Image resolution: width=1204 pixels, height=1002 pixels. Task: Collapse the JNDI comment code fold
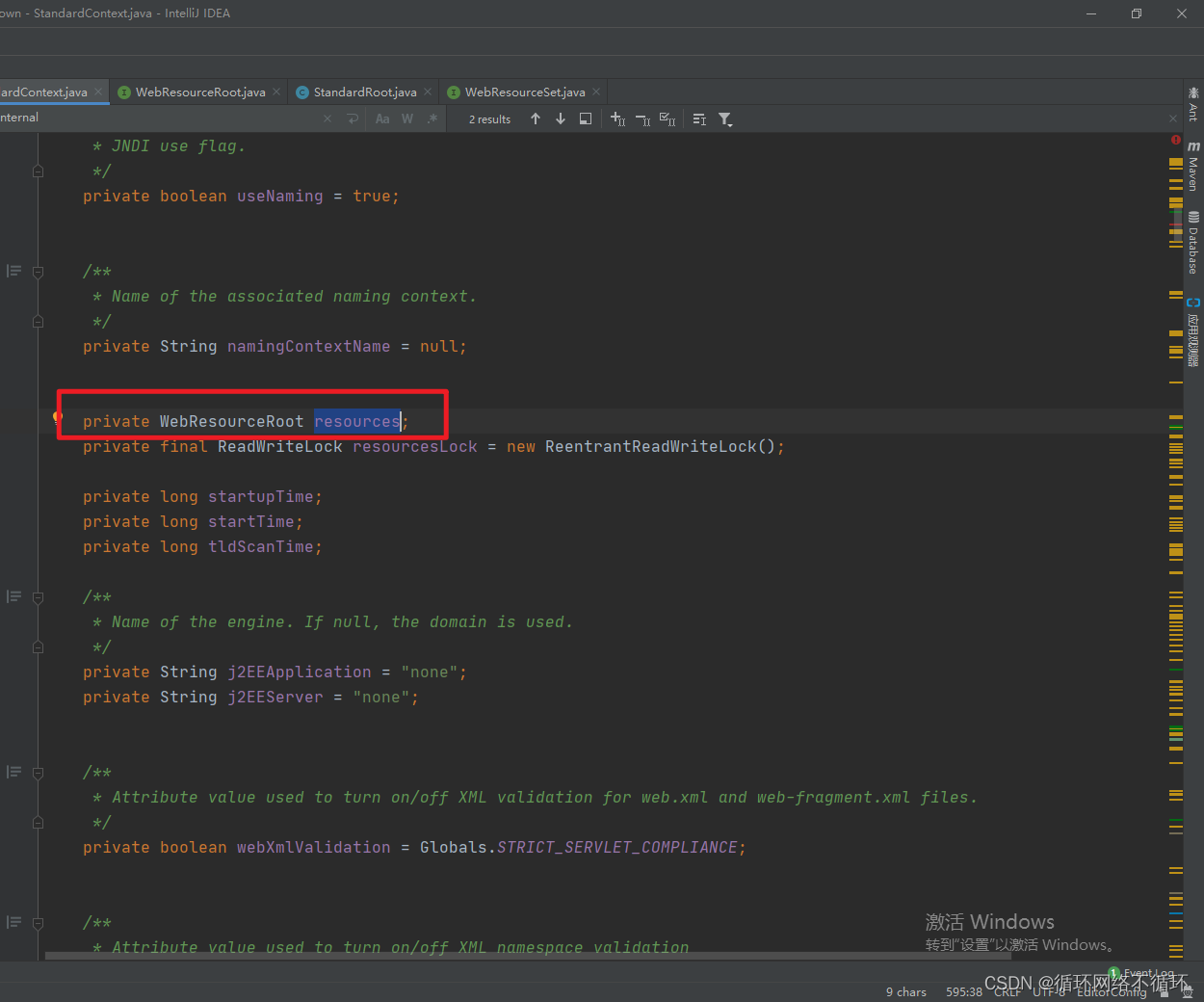pyautogui.click(x=37, y=170)
